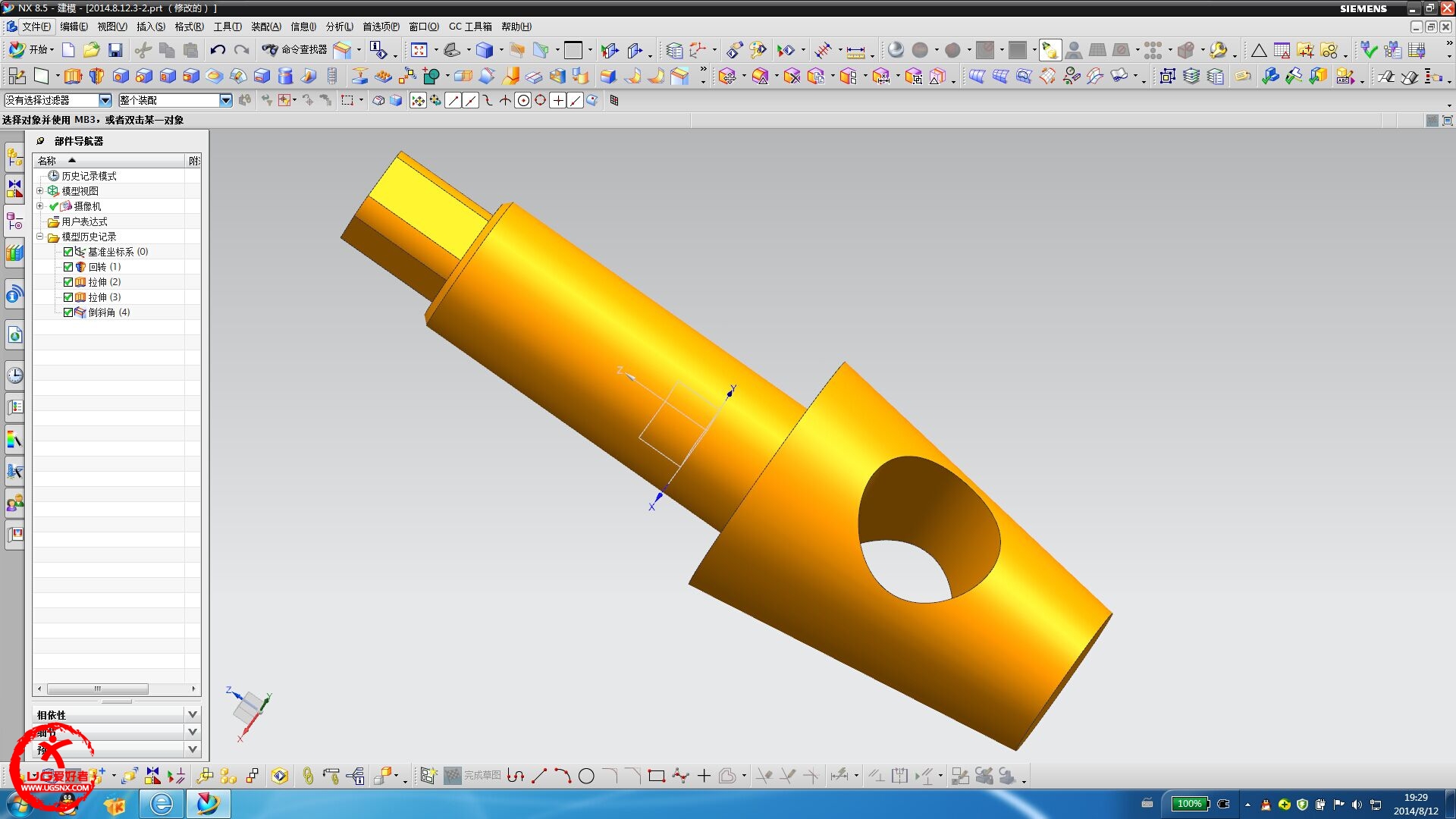Click the New file icon
The width and height of the screenshot is (1456, 819).
tap(68, 50)
